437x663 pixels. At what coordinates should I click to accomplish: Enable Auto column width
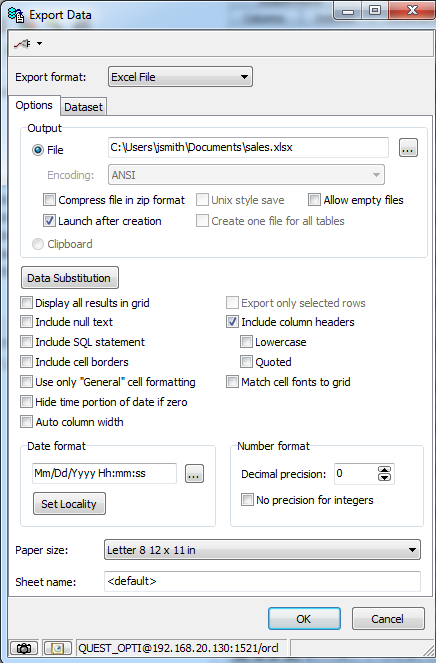pos(26,422)
